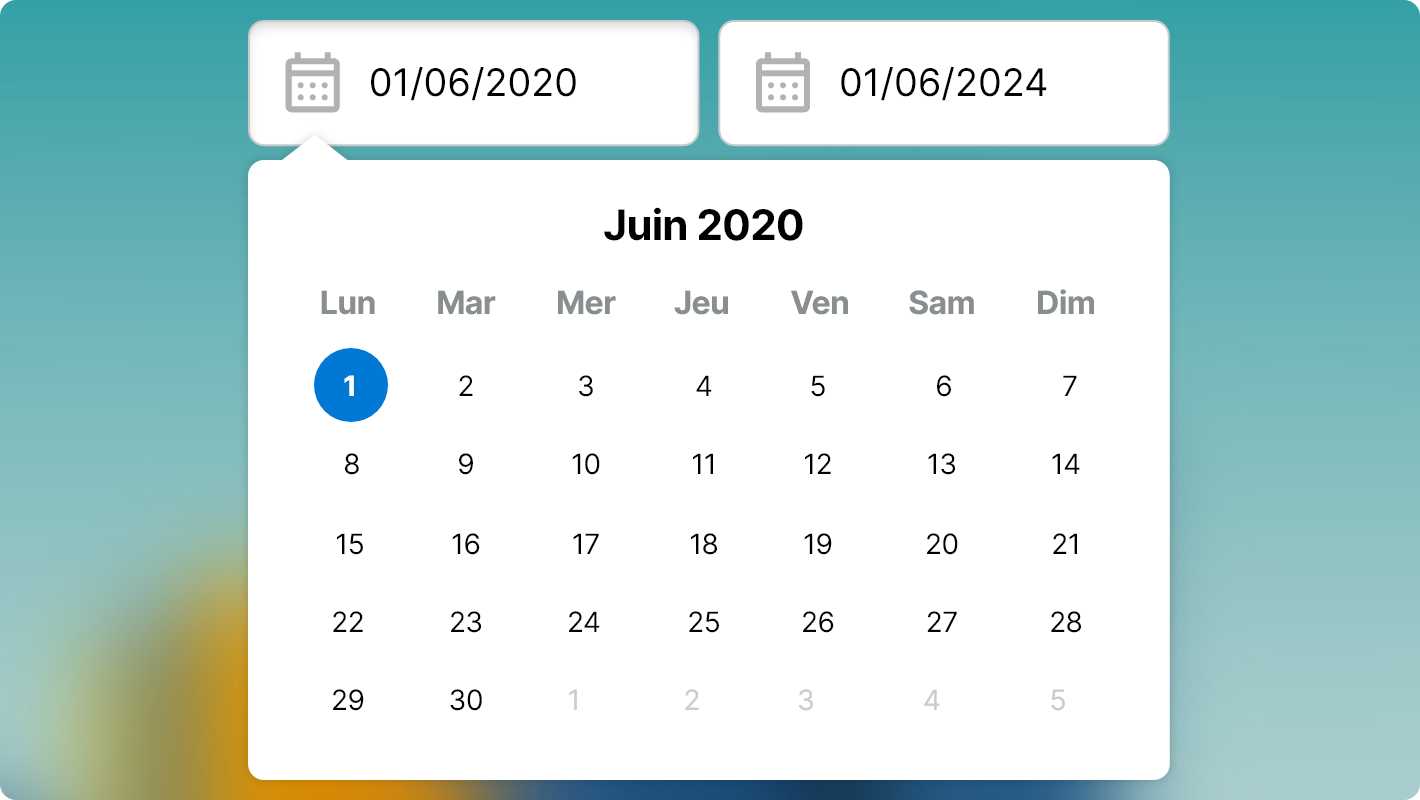Screen dimensions: 1420x800
Task: Select June 26 in the calendar
Action: pos(818,622)
